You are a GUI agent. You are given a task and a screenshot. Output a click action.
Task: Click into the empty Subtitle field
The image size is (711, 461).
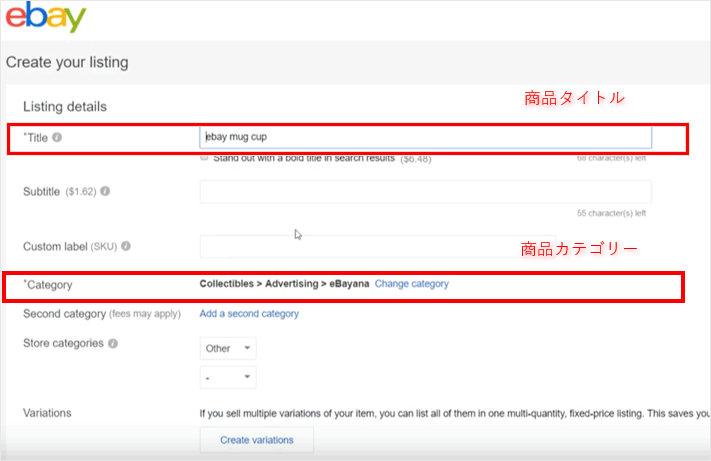[x=425, y=191]
